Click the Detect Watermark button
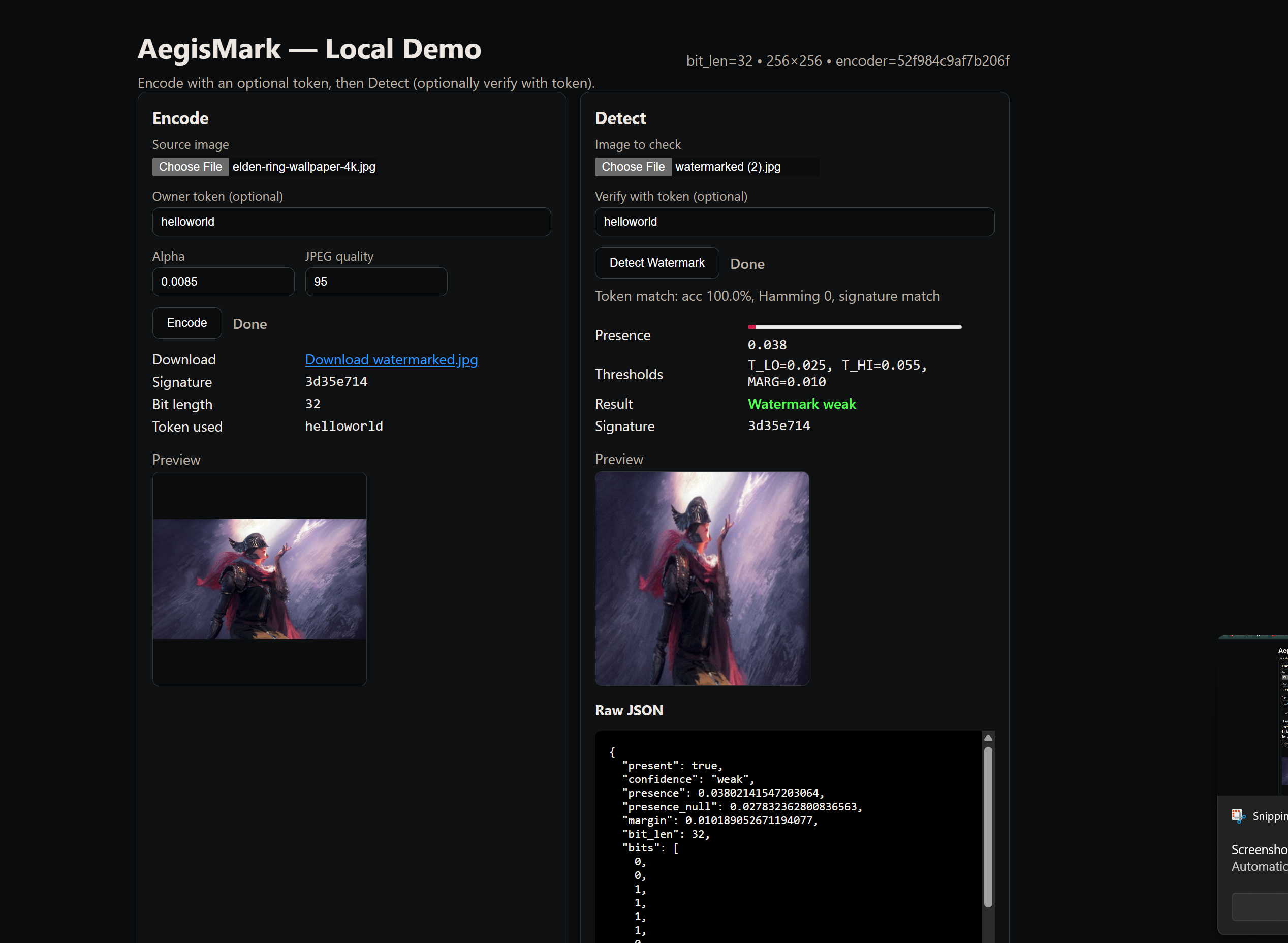This screenshot has width=1288, height=943. pyautogui.click(x=656, y=263)
